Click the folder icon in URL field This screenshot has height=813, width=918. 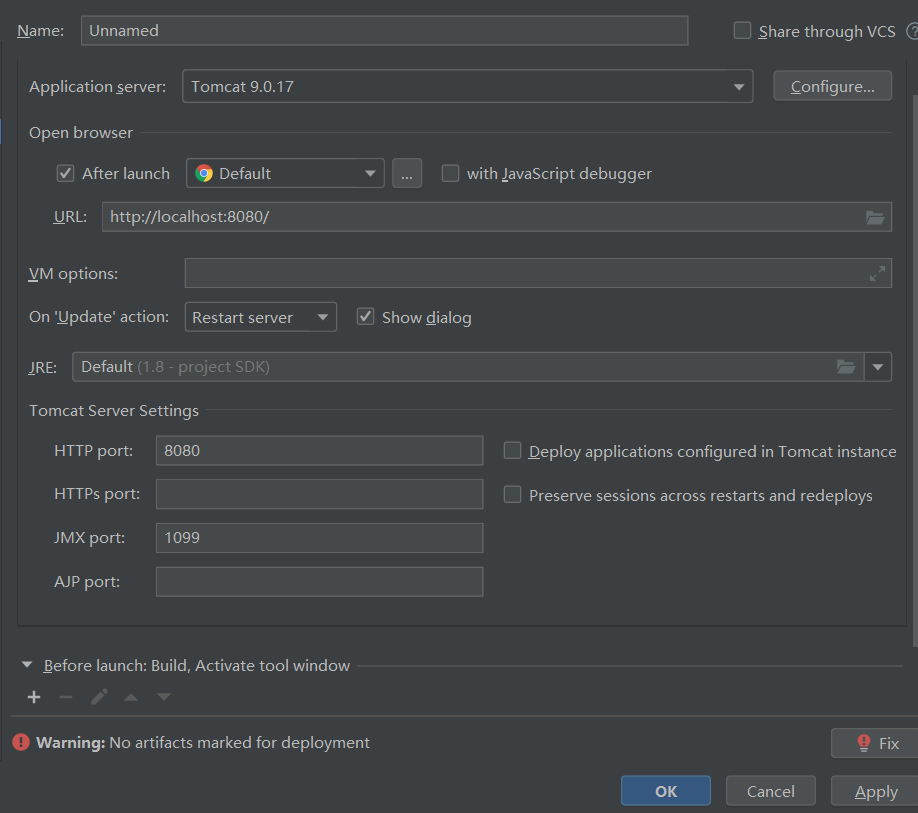click(x=875, y=217)
